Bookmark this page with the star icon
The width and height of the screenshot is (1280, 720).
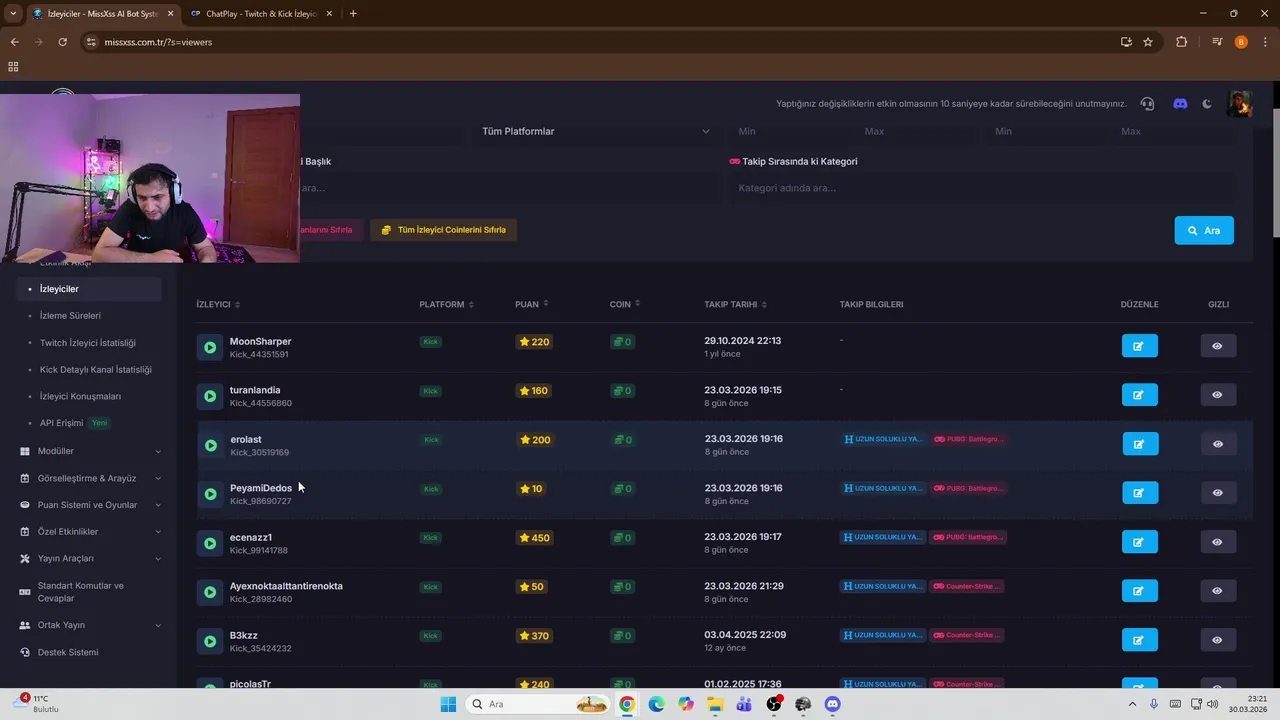pos(1148,42)
